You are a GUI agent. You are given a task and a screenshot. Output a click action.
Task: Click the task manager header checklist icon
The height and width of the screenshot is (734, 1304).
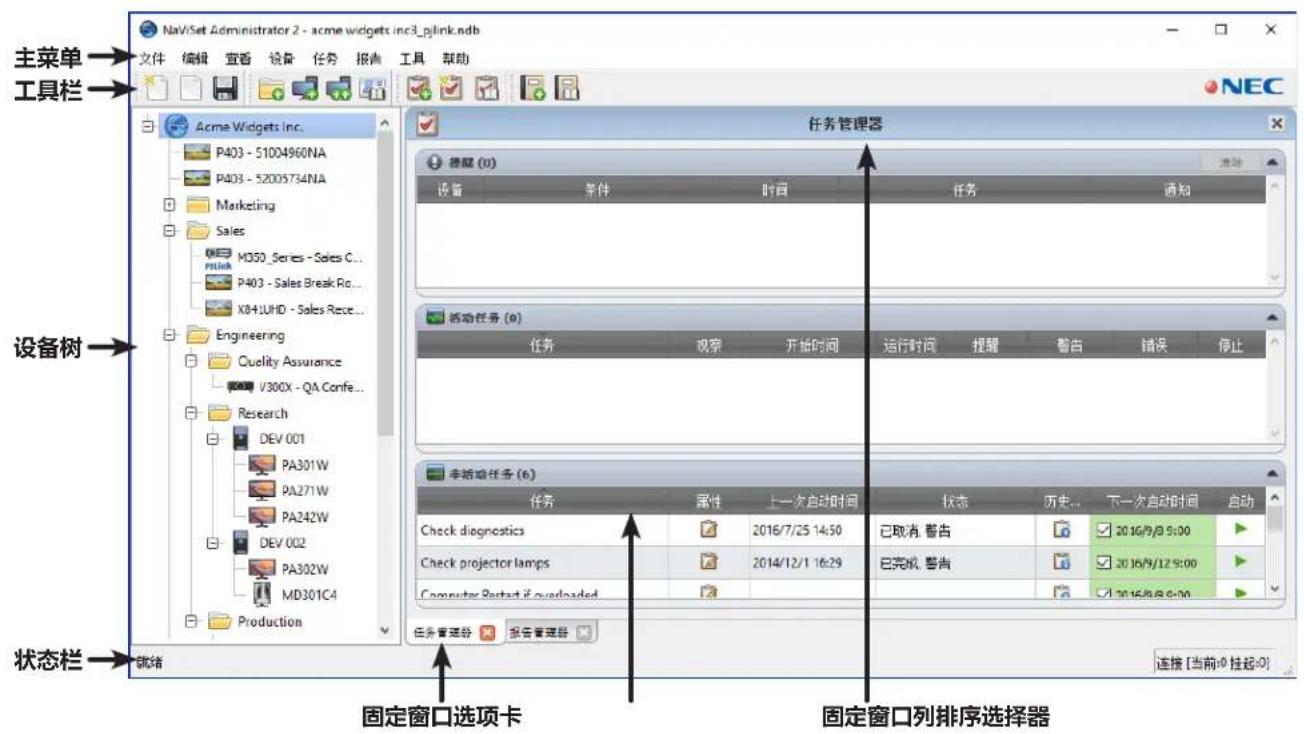tap(426, 124)
